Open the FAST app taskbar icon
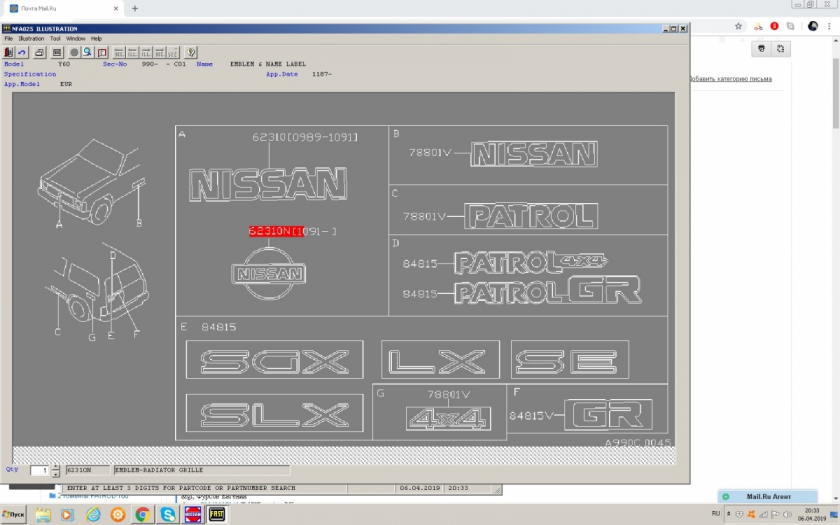 pos(217,515)
